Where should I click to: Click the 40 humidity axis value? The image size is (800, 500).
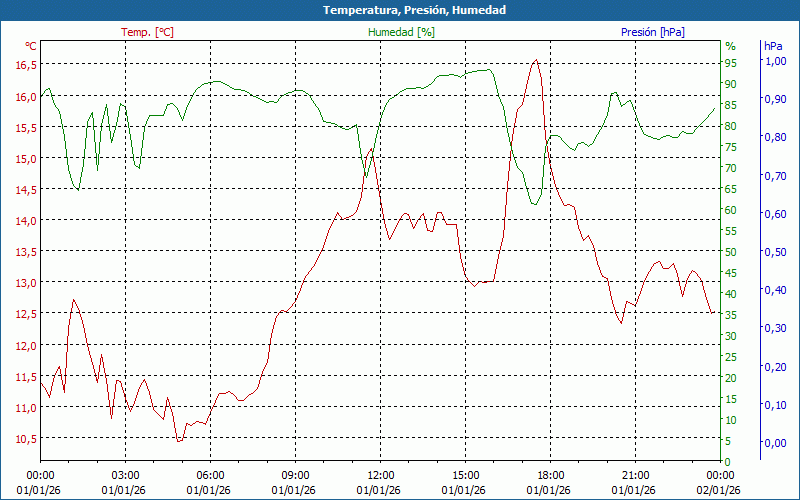(x=731, y=294)
